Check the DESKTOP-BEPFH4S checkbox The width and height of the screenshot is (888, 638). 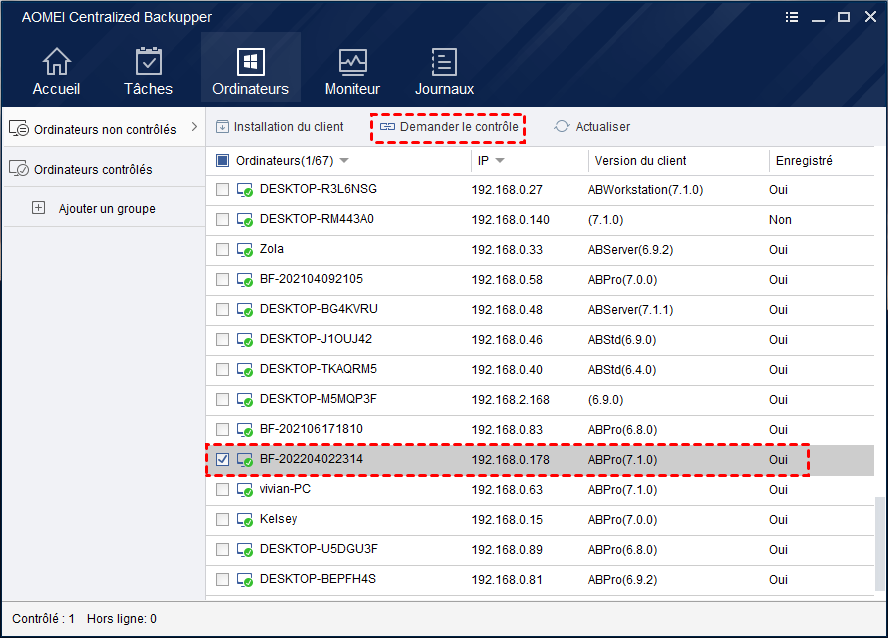(x=223, y=580)
